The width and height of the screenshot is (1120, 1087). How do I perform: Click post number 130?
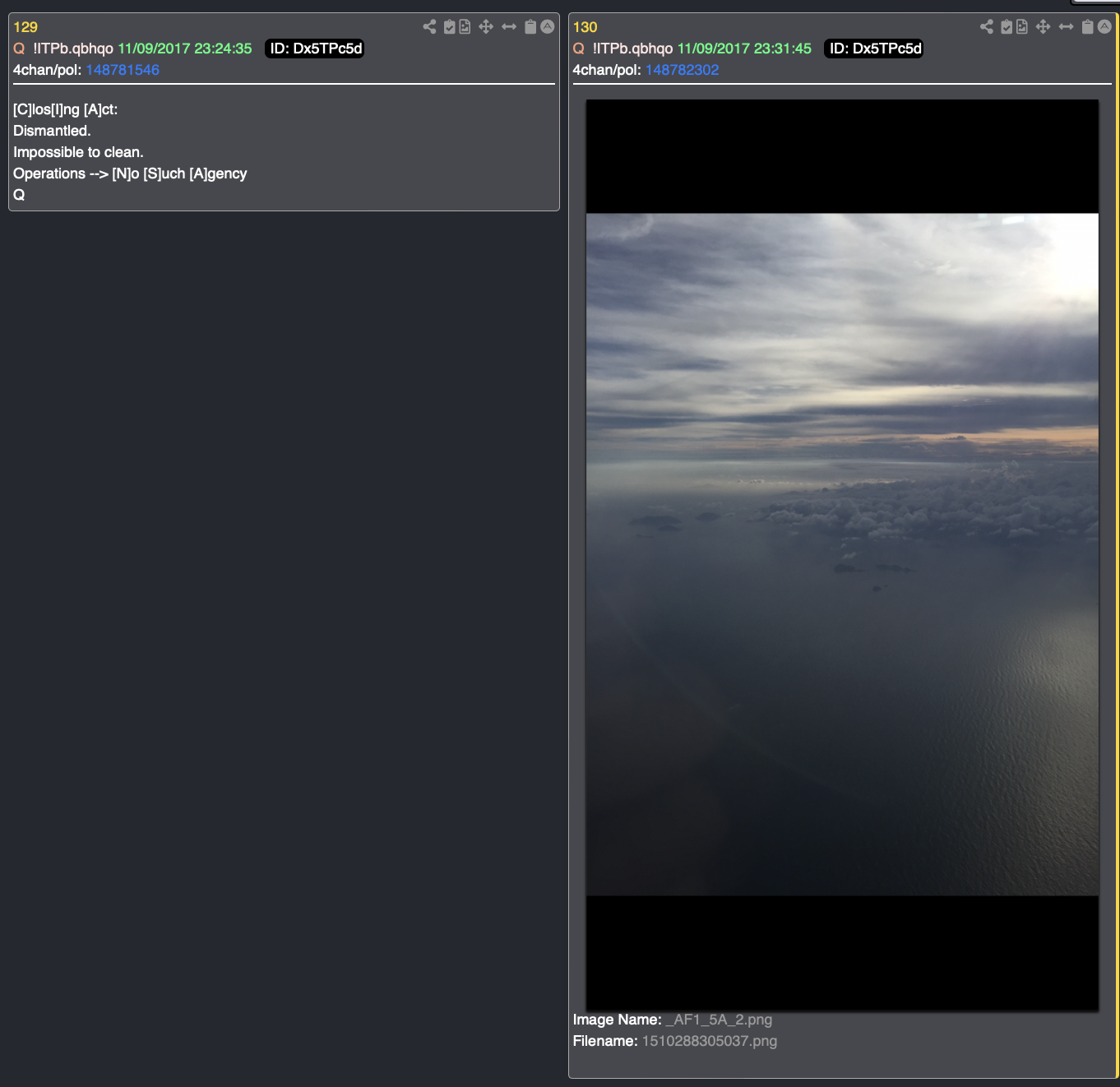click(x=585, y=27)
